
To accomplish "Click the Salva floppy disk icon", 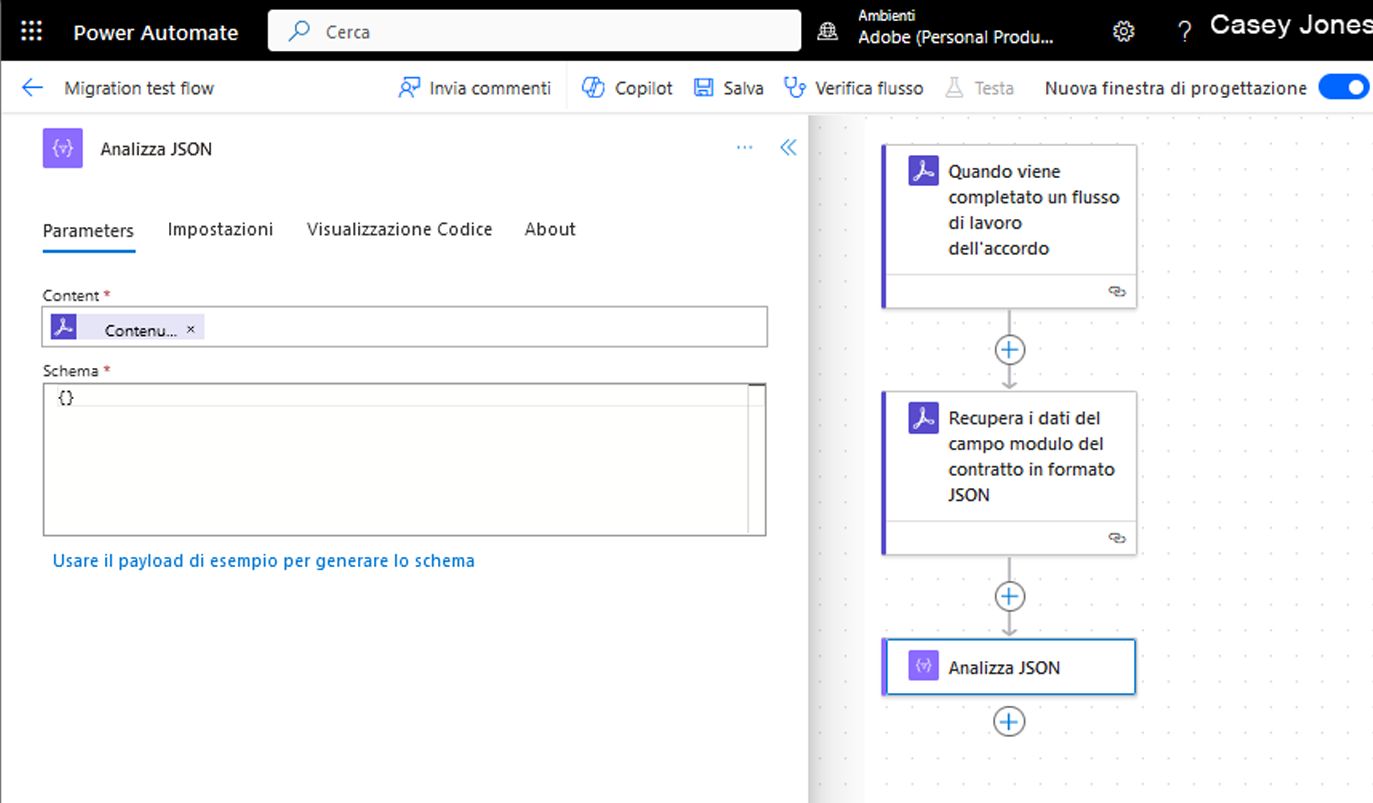I will [x=703, y=88].
